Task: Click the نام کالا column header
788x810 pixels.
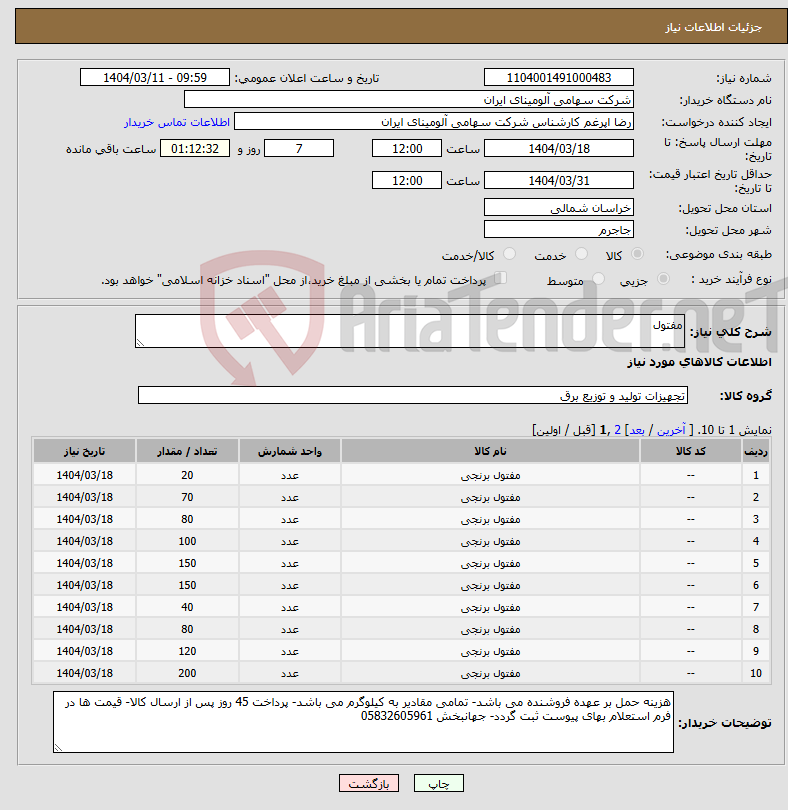Action: [x=490, y=451]
